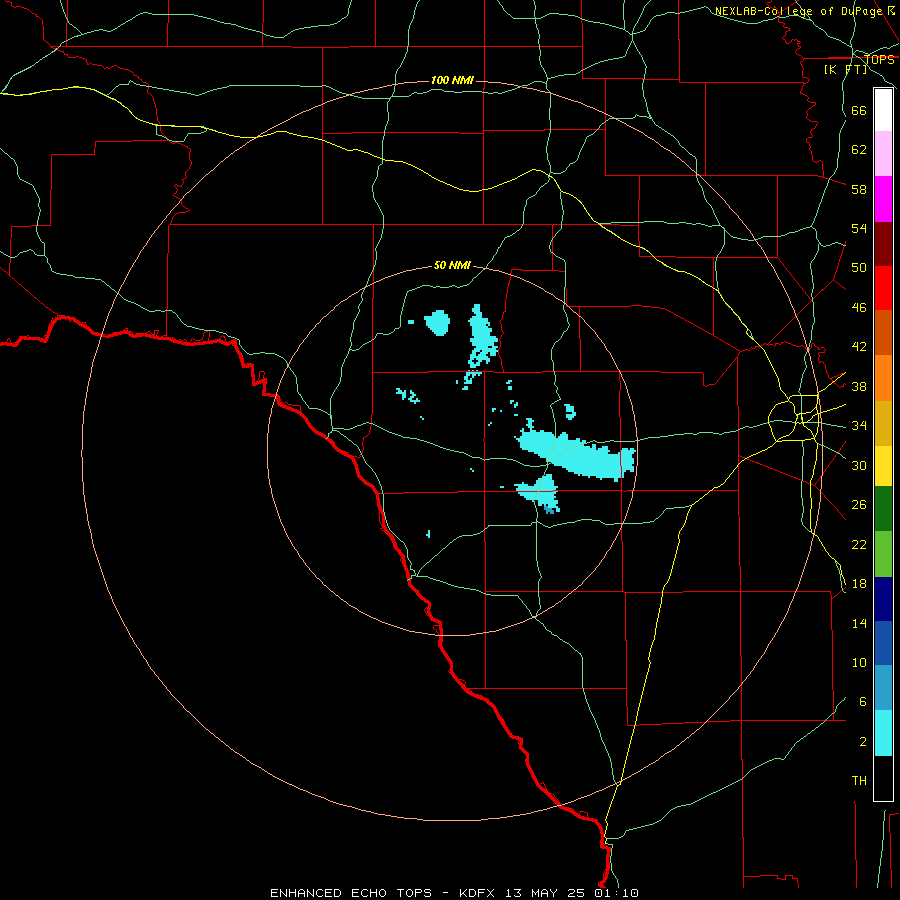Click the 'TH' legend label
Viewport: 900px width, 900px height.
pos(859,780)
